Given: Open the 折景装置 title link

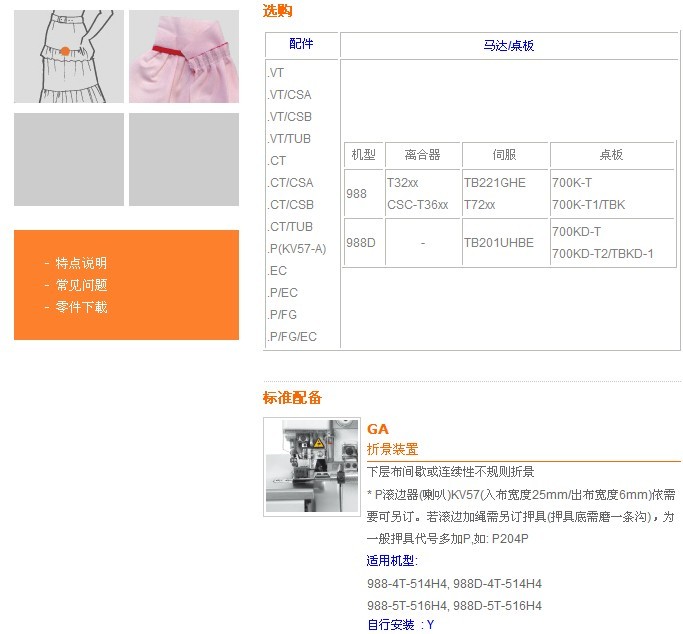Looking at the screenshot, I should 392,449.
